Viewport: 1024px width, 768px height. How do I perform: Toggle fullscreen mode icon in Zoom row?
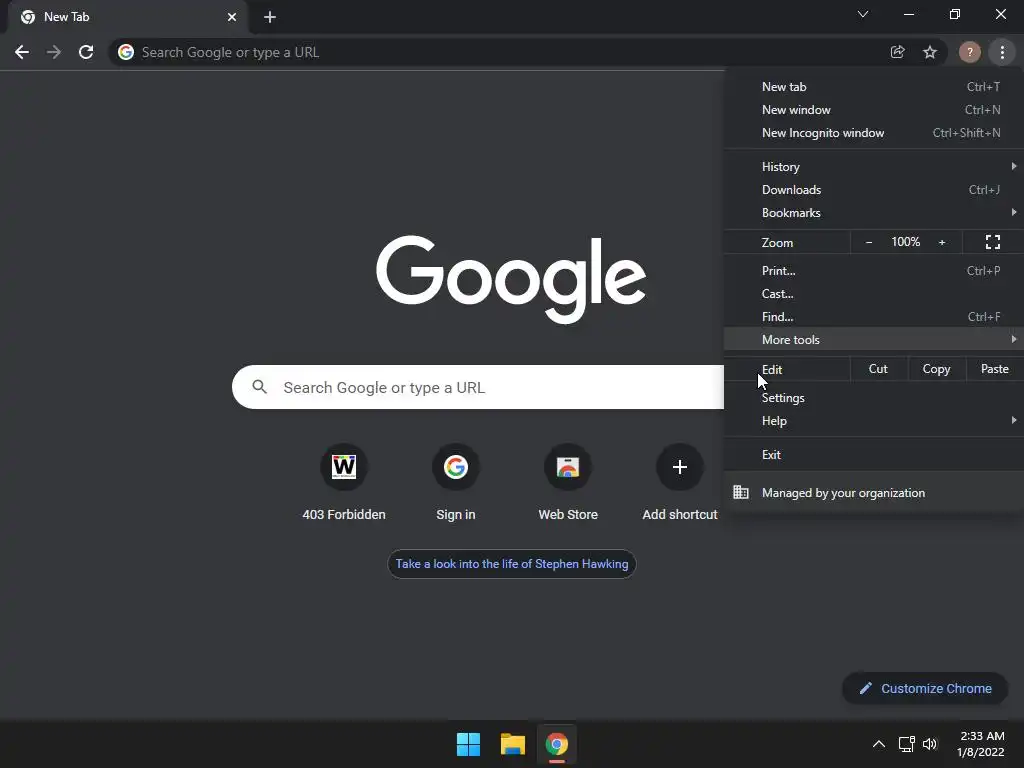[993, 242]
